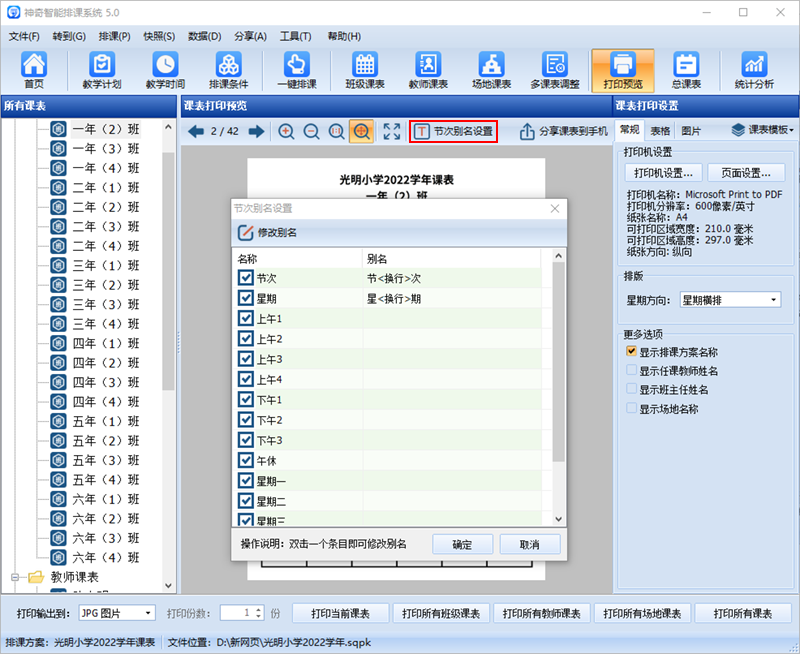
Task: Click the 页面设置... button
Action: (x=746, y=173)
